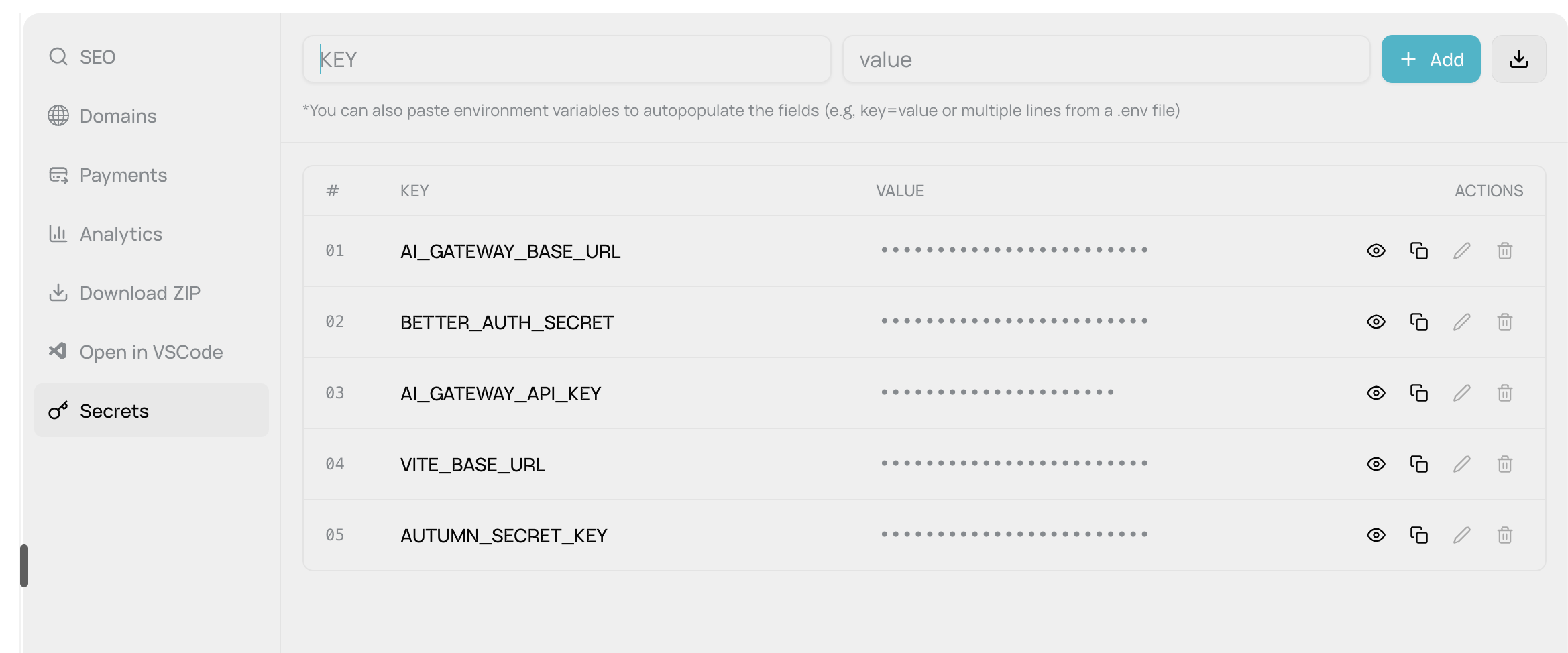The image size is (1568, 653).
Task: Copy the VITE_BASE_URL value
Action: 1418,464
